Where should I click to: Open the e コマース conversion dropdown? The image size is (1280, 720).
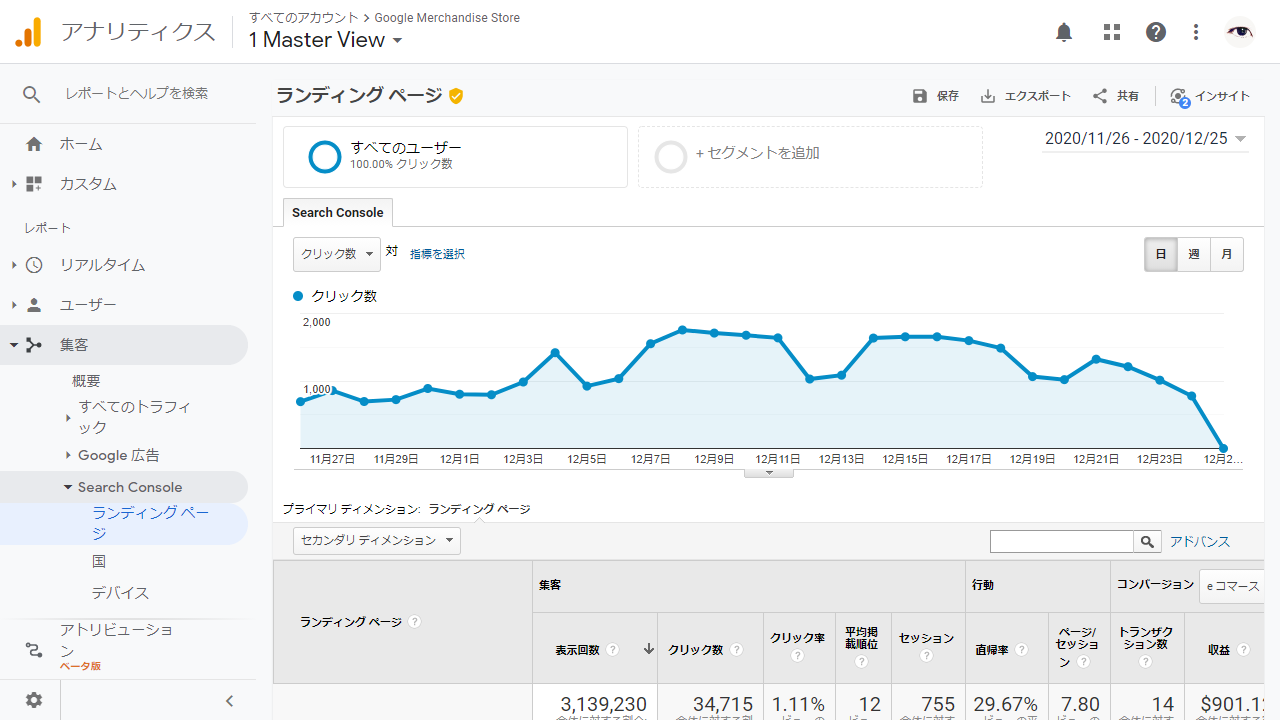click(1232, 586)
